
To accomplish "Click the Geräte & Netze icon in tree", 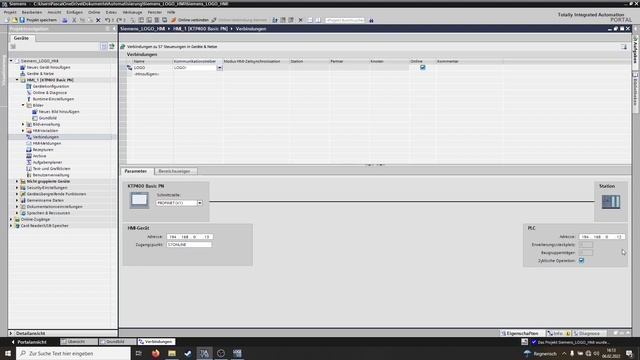I will (x=23, y=73).
